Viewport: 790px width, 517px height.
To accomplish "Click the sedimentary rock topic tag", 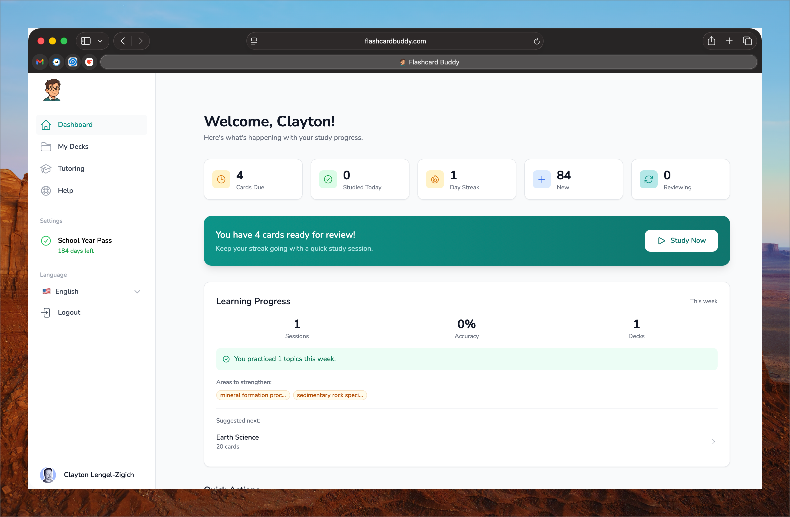I will [x=330, y=395].
